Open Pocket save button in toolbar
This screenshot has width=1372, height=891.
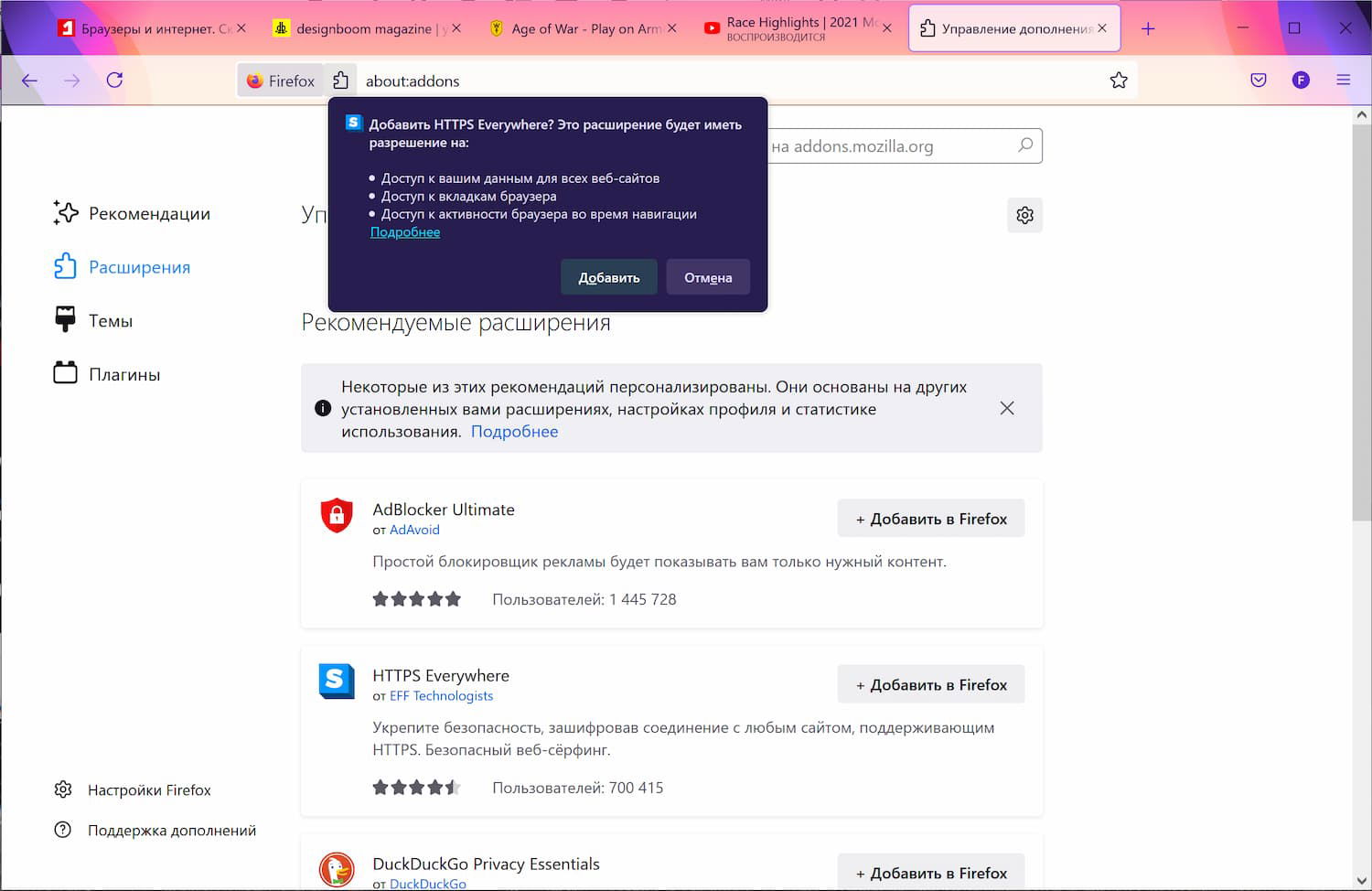coord(1259,81)
